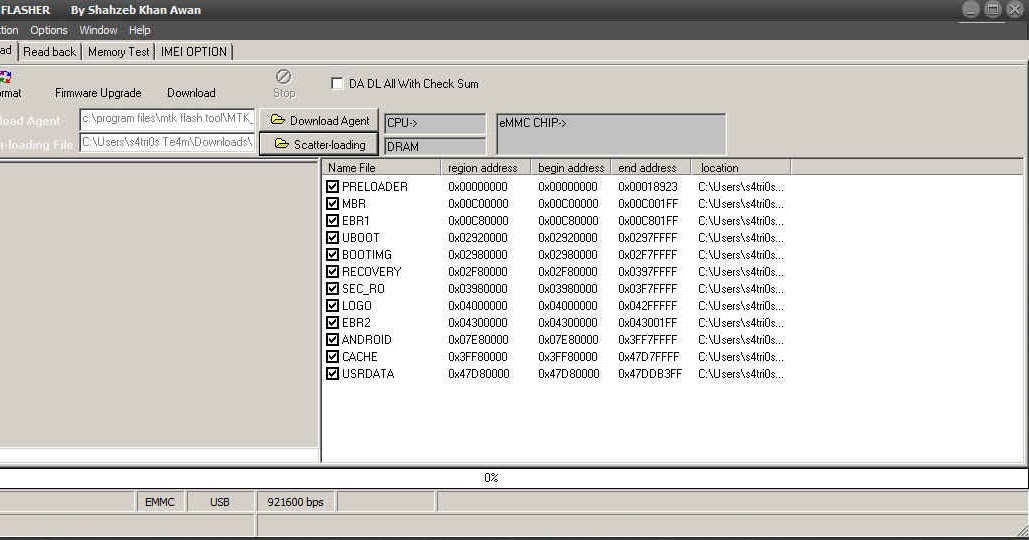Viewport: 1029px width, 540px height.
Task: Click the EMMC status bar entry
Action: click(159, 502)
